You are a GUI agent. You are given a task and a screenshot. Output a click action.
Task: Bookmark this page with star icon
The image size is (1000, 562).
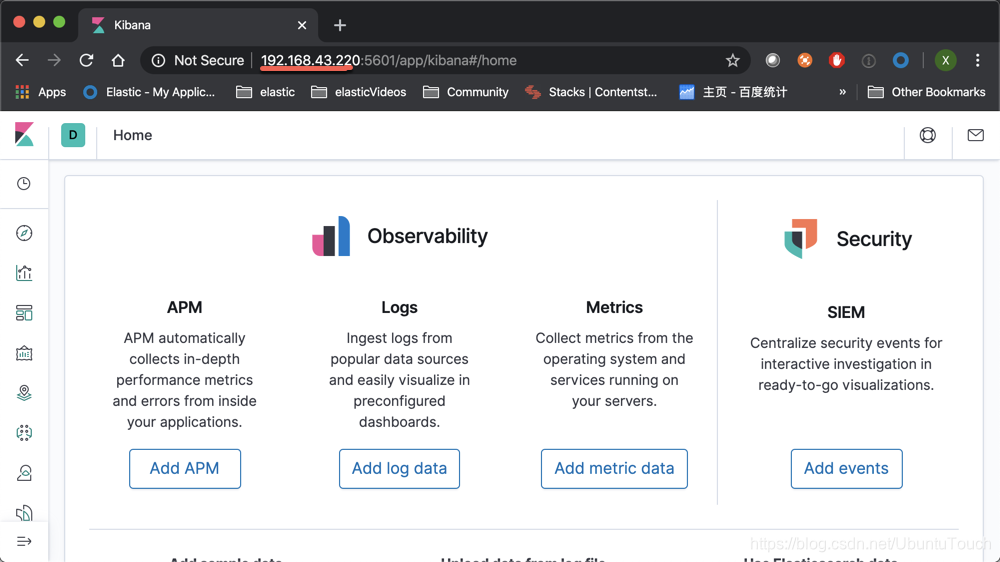[732, 61]
